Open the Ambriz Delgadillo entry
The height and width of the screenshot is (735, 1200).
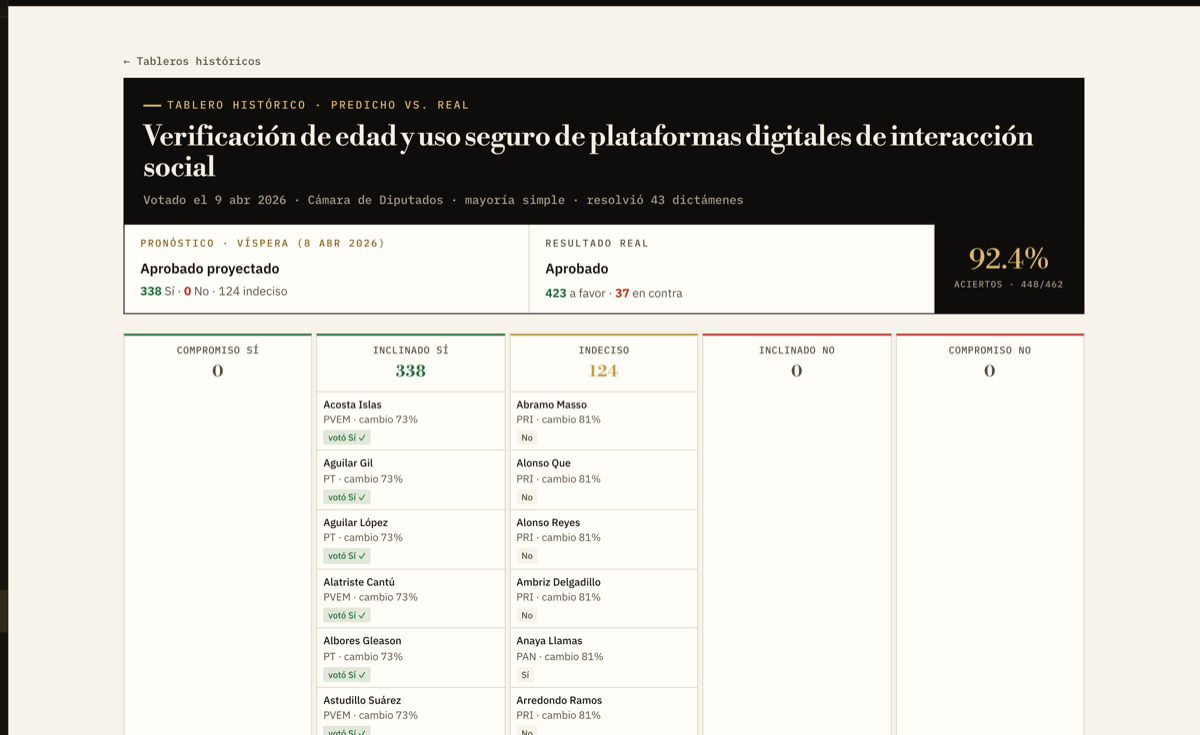[x=603, y=598]
